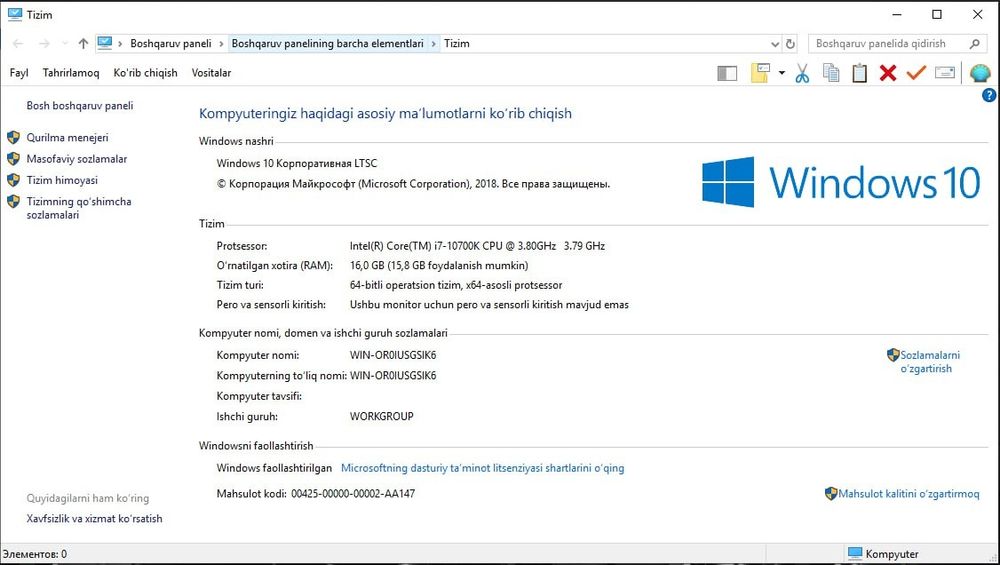
Task: Click the Forward navigation arrow
Action: click(44, 43)
